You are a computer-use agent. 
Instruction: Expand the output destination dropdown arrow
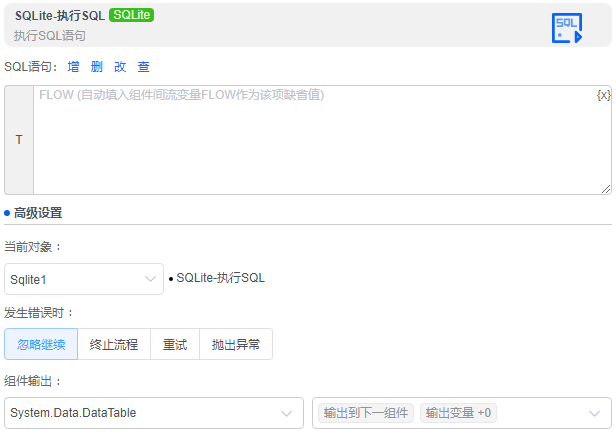click(x=594, y=413)
